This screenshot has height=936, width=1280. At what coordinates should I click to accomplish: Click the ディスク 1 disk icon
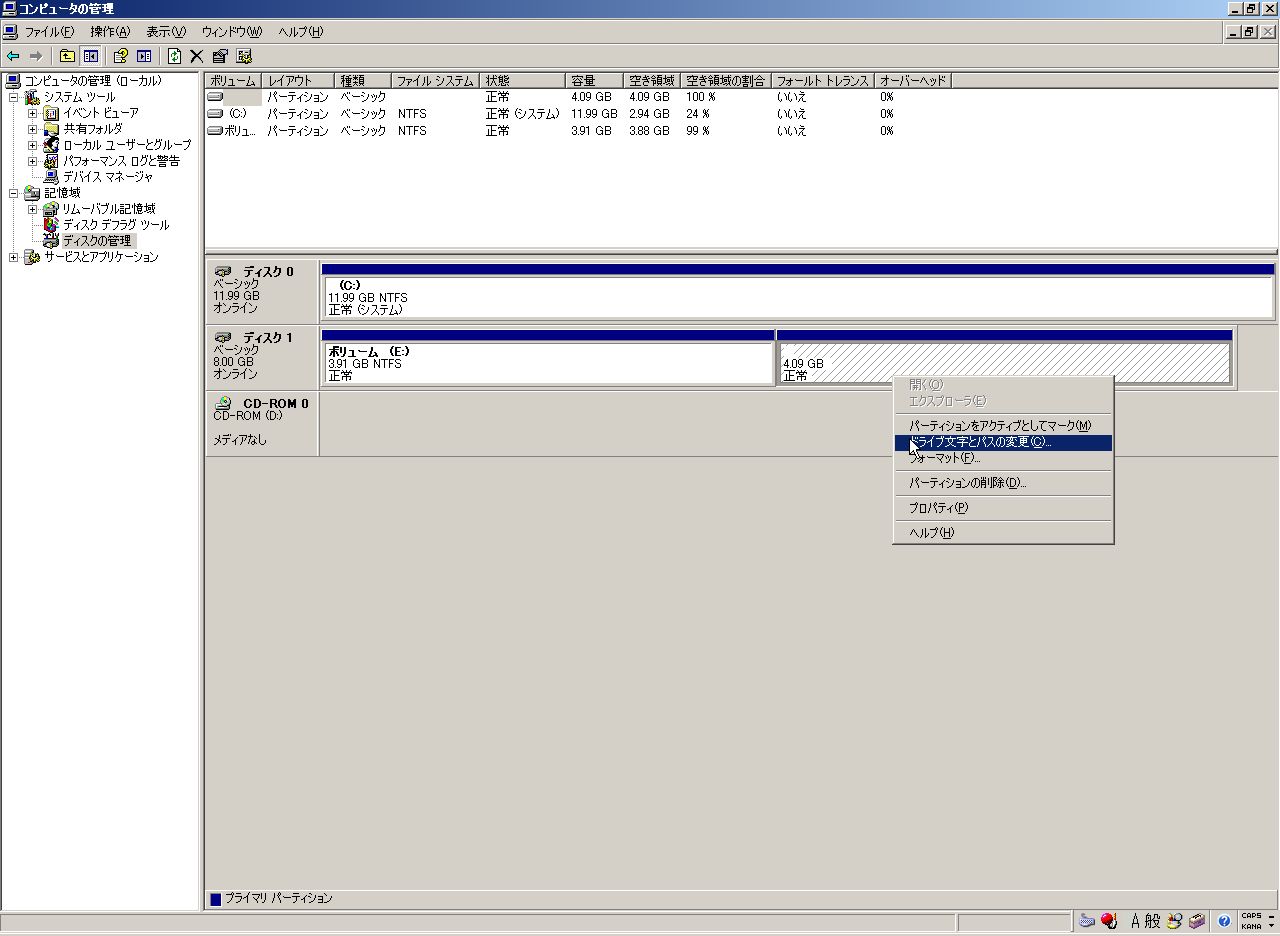(x=223, y=337)
